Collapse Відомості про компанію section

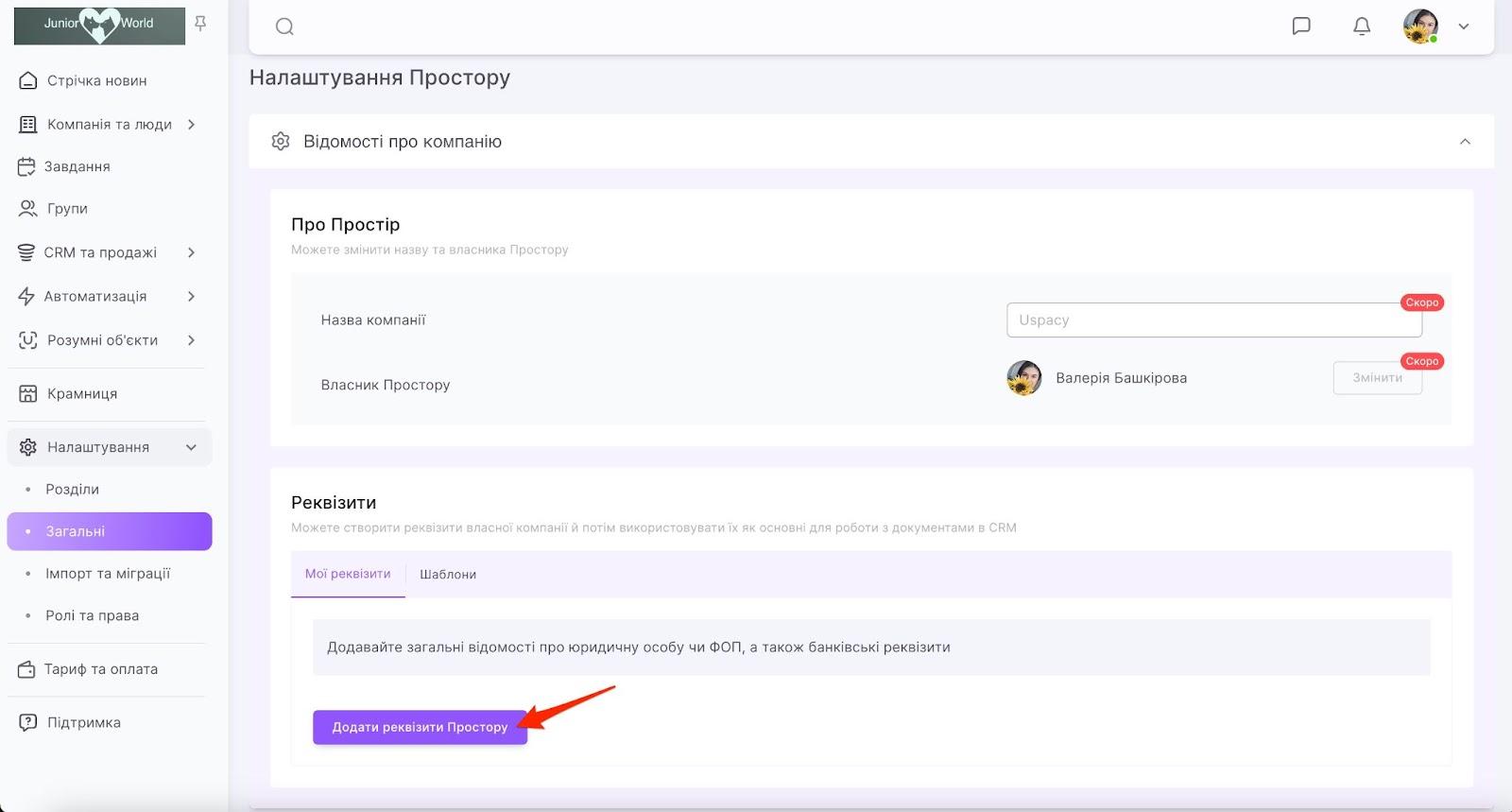tap(1465, 142)
